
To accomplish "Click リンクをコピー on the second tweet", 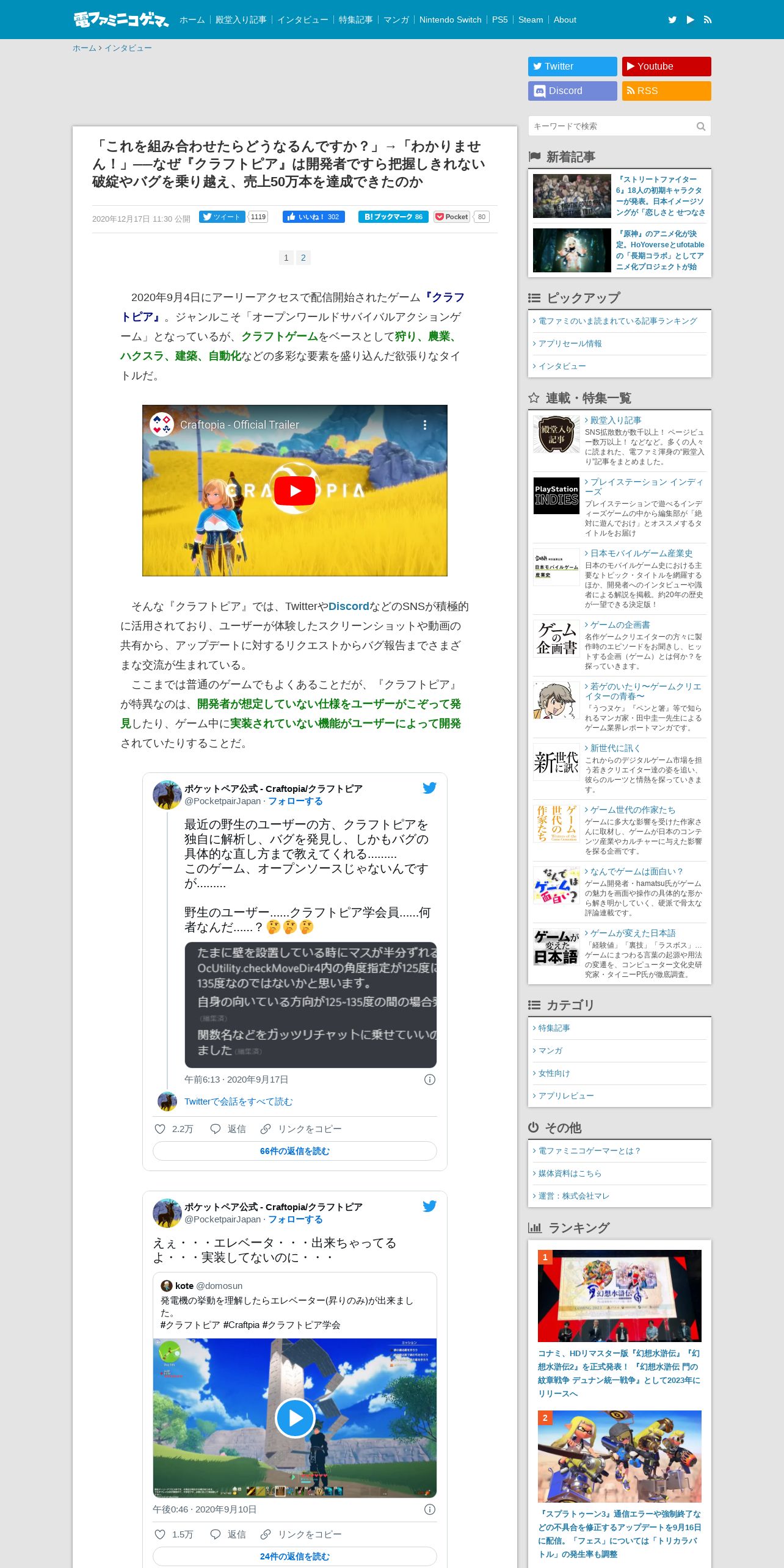I will coord(301,1534).
